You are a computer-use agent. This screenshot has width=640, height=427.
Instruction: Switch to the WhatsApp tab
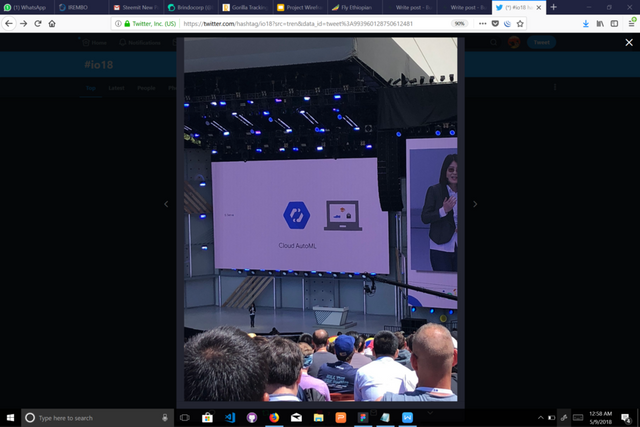point(27,7)
